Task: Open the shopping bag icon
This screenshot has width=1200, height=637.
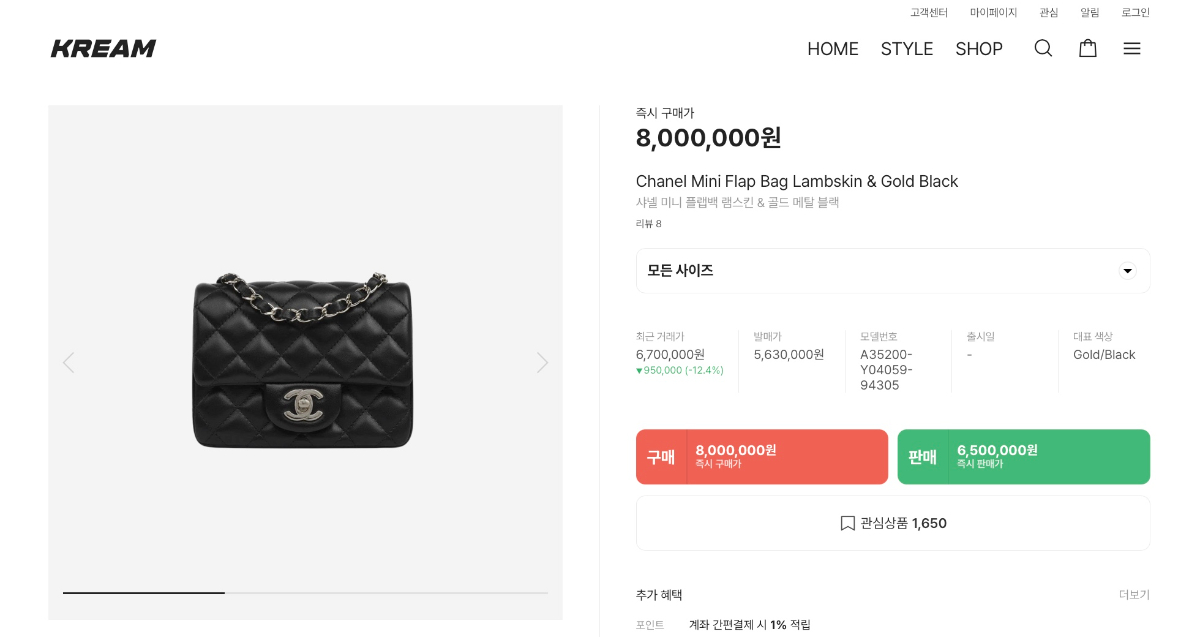Action: pyautogui.click(x=1088, y=48)
